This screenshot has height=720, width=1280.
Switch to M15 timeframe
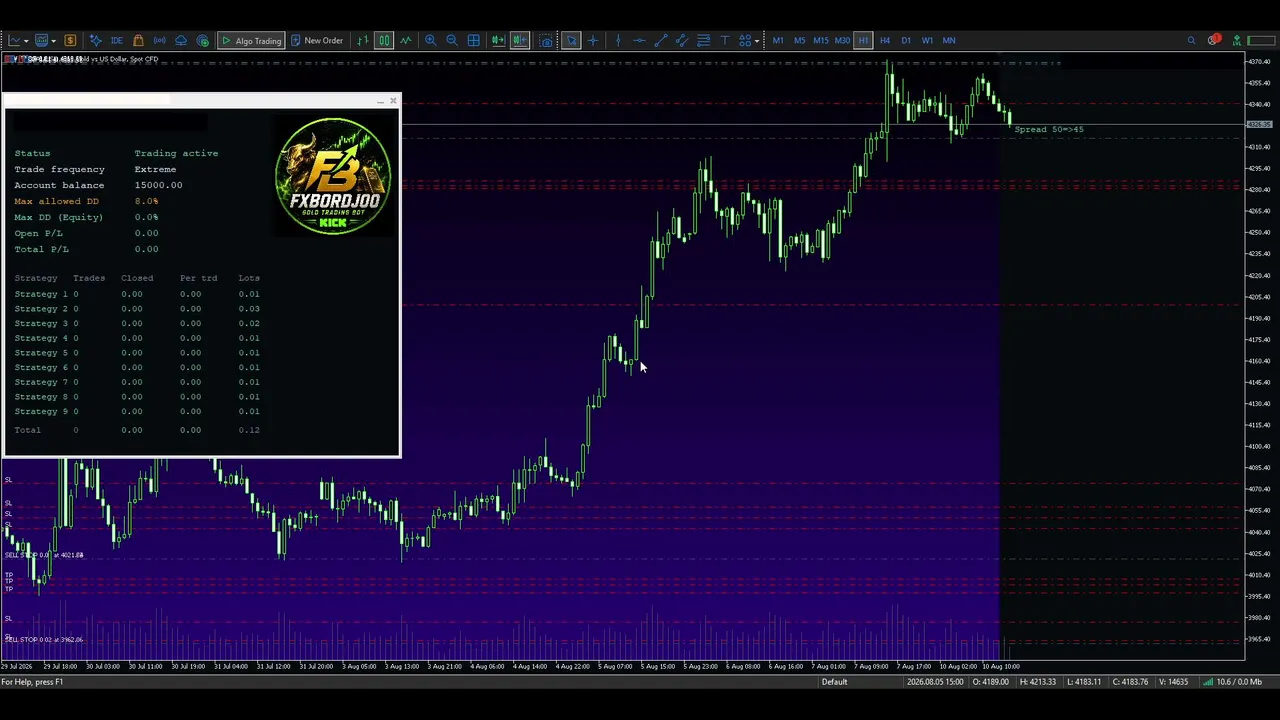[821, 40]
